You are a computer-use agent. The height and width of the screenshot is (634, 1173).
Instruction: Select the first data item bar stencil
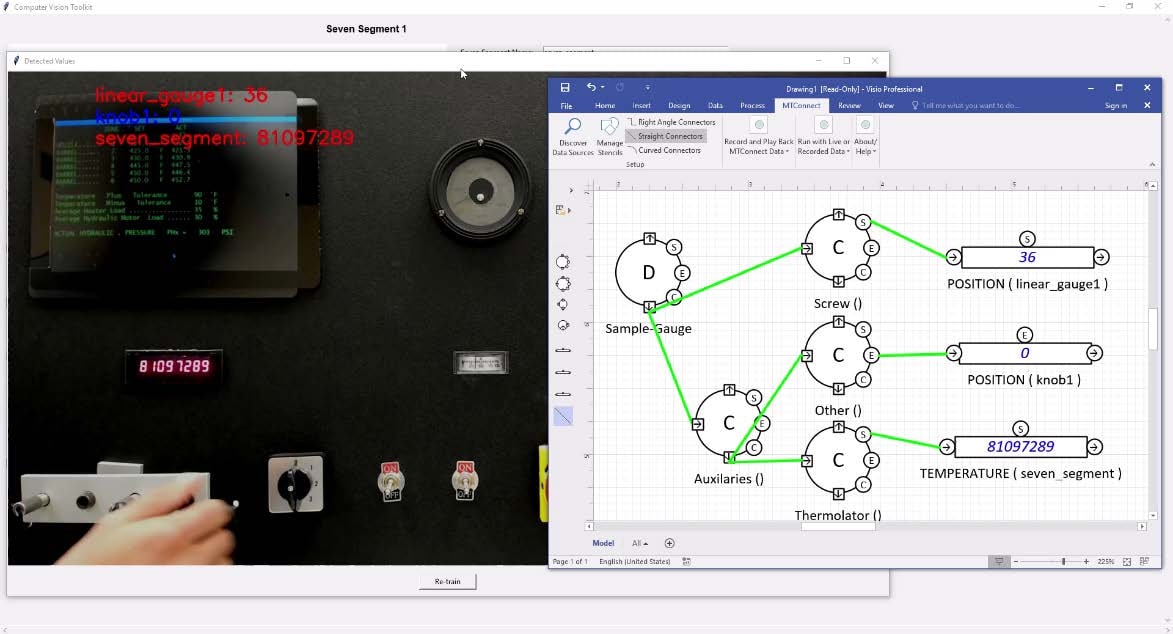[563, 350]
